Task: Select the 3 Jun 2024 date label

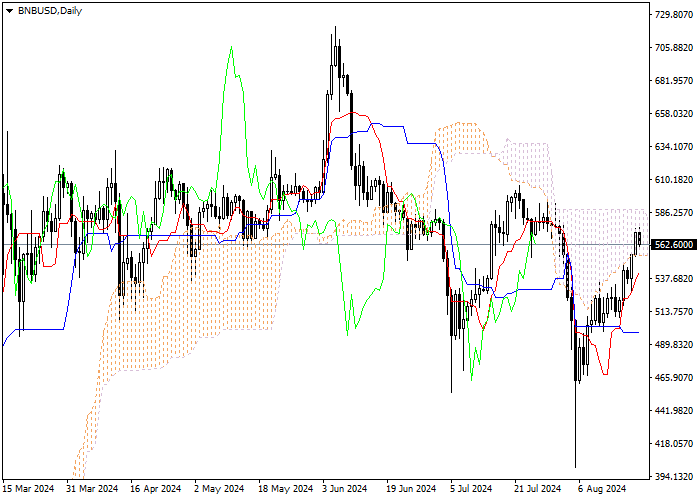Action: pos(345,489)
